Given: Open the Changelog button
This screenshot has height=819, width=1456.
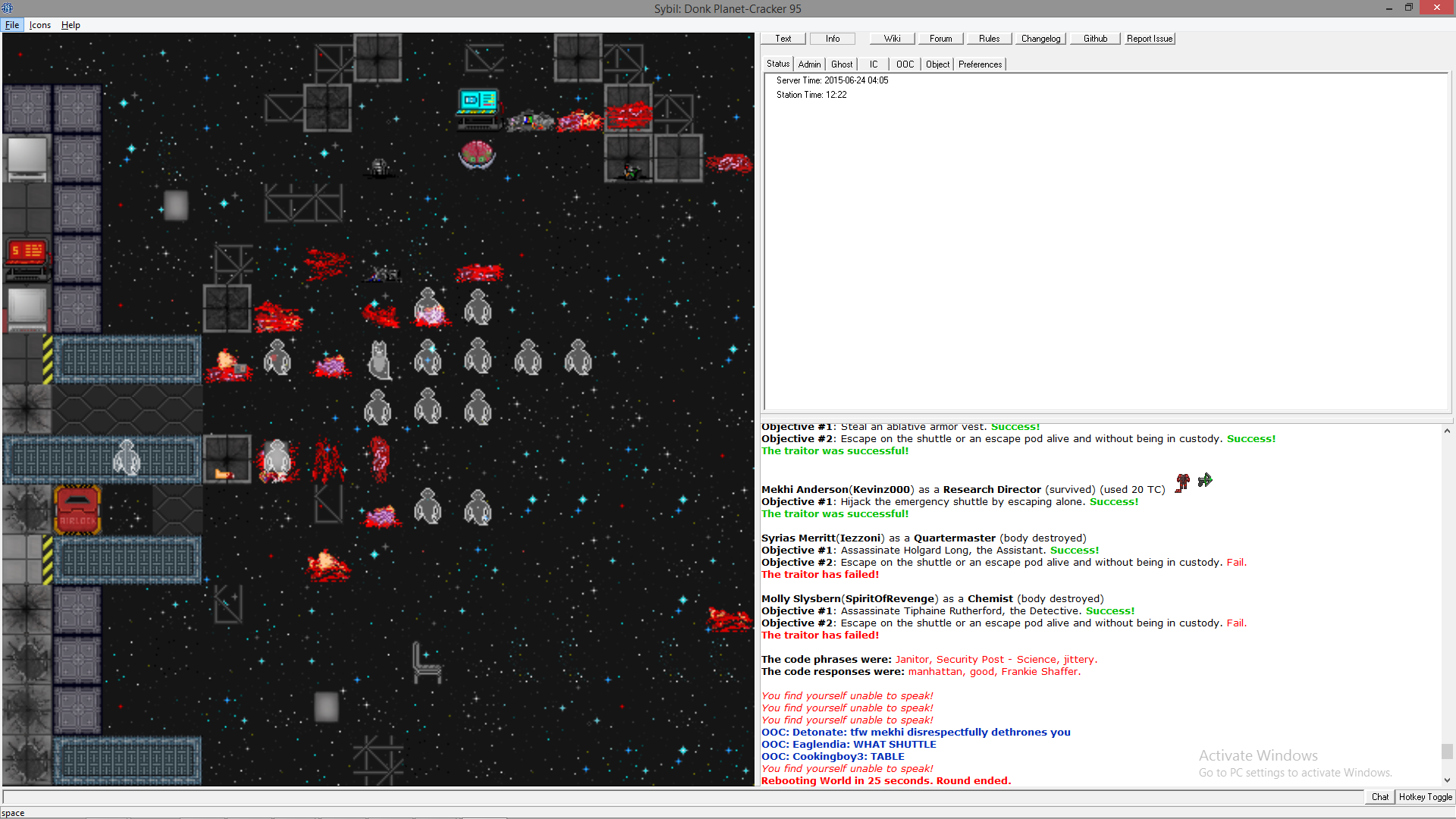Looking at the screenshot, I should pos(1040,39).
